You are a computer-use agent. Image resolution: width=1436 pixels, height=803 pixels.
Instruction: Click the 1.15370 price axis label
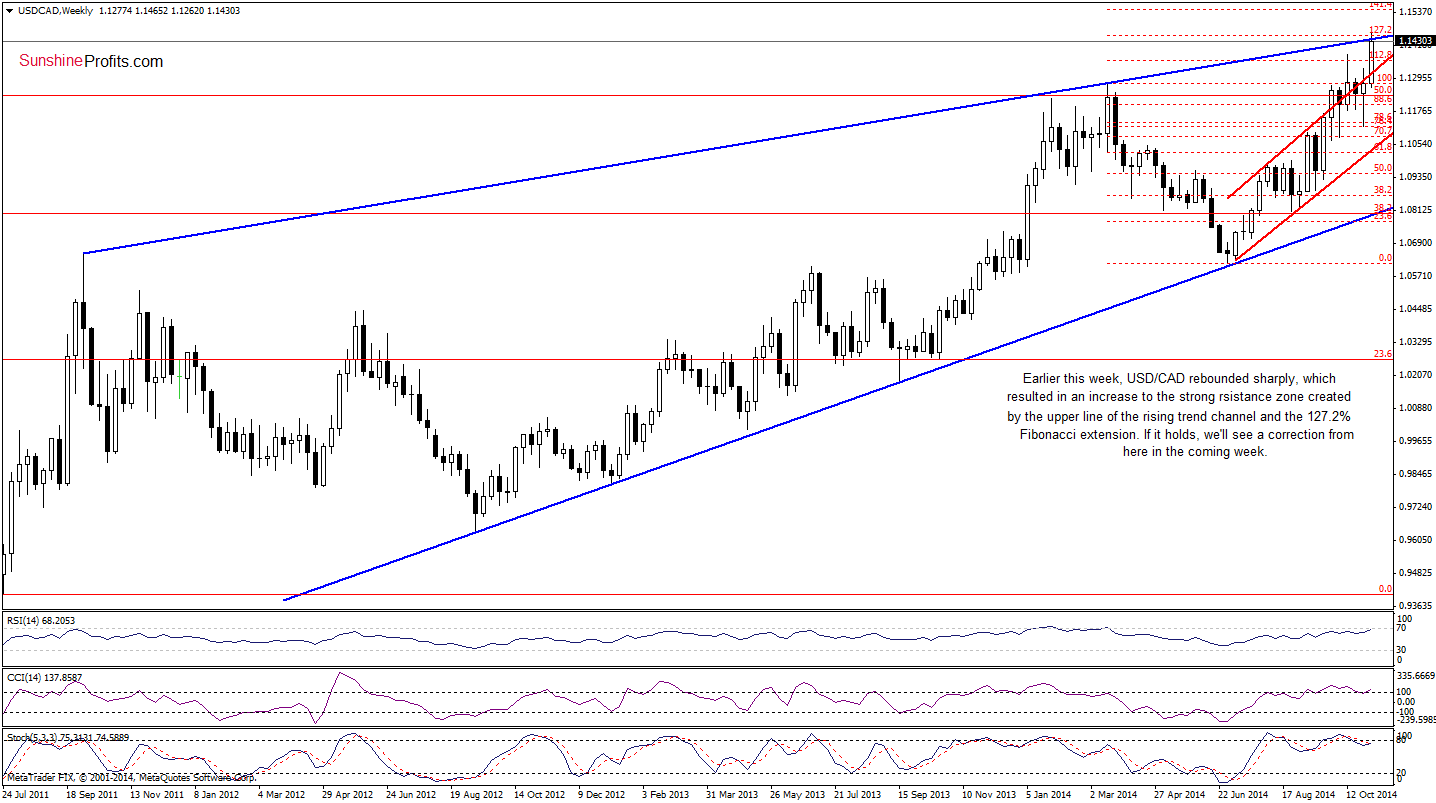coord(1414,12)
